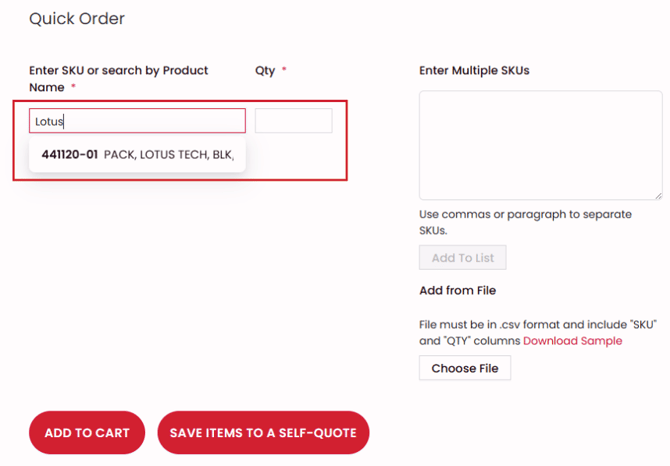Click the Quick Order heading
The image size is (670, 466).
[77, 19]
